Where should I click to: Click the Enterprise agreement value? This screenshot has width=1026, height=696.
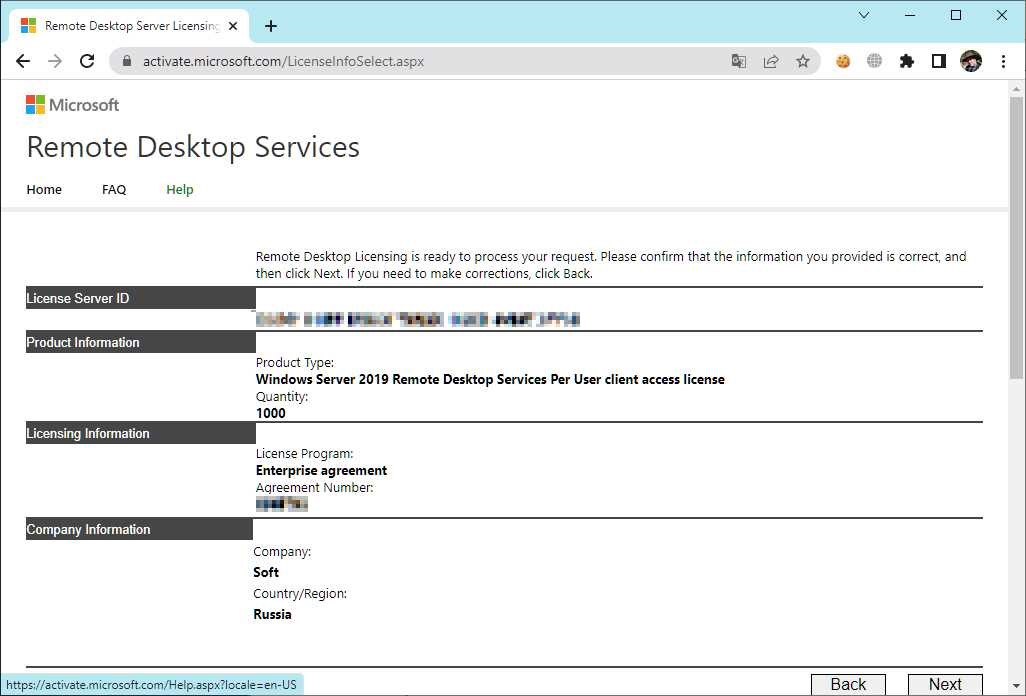pos(321,470)
